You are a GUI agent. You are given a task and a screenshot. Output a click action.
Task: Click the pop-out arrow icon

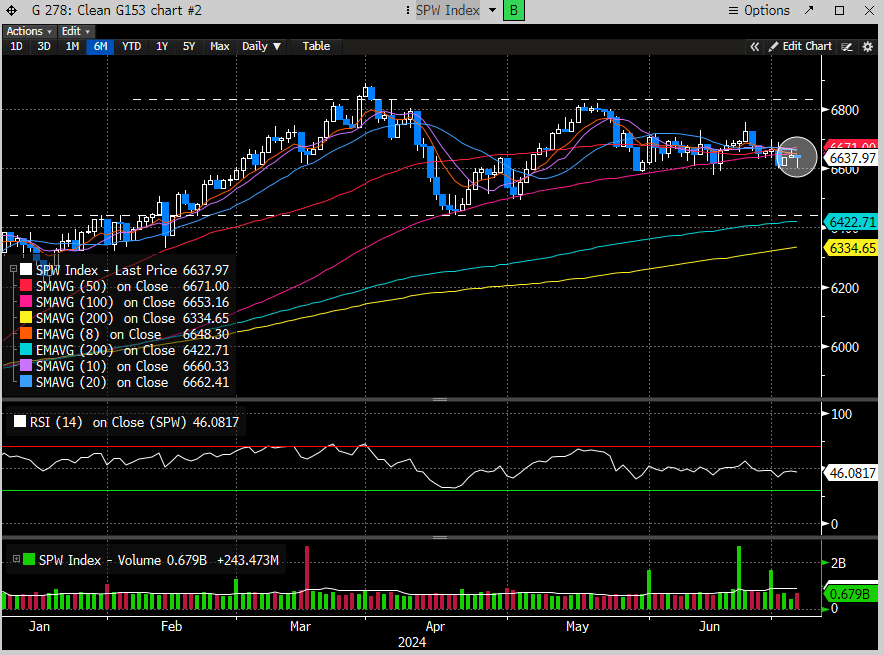coord(809,10)
